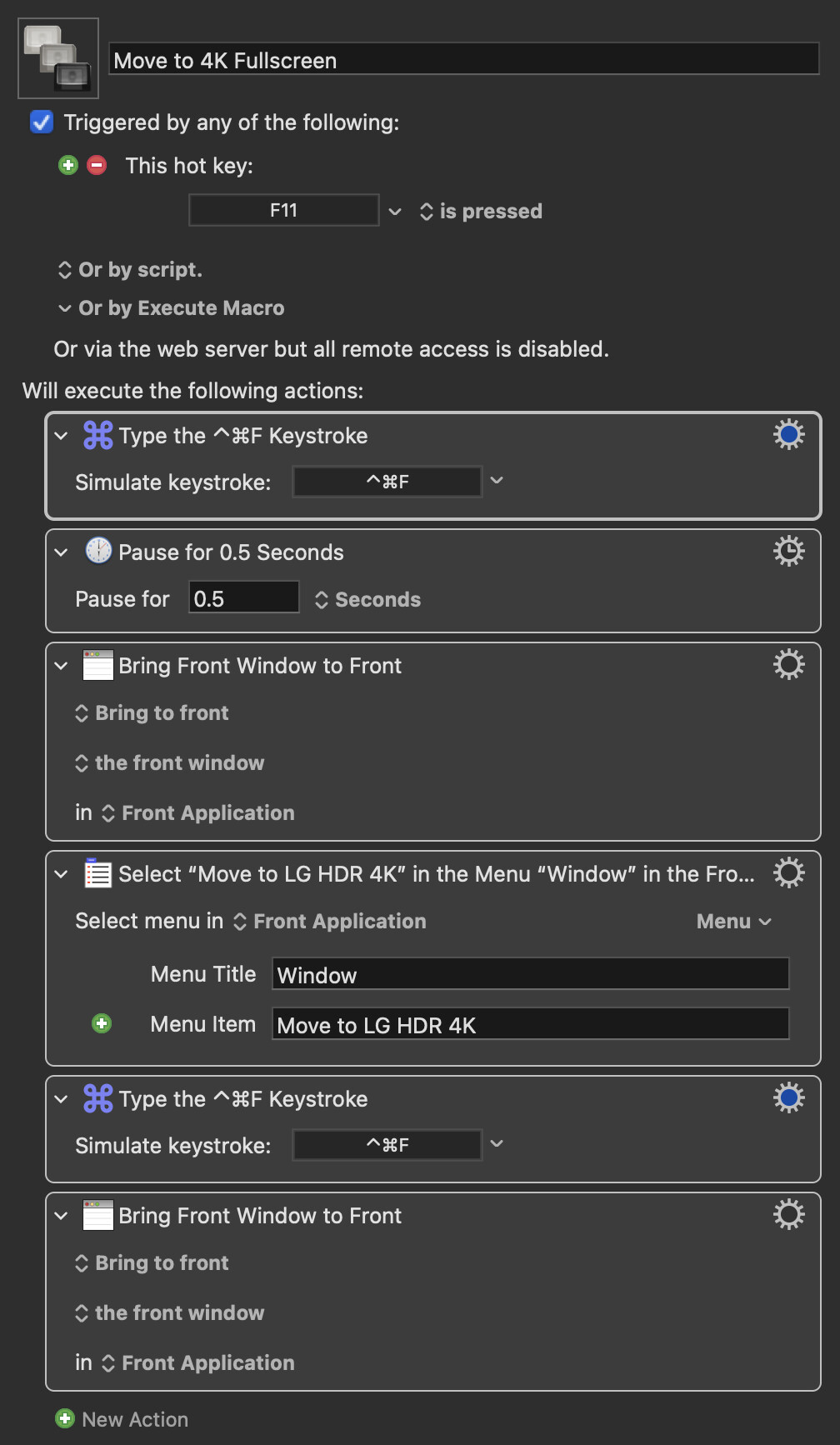Click the New Action plus icon
840x1445 pixels.
coord(65,1418)
